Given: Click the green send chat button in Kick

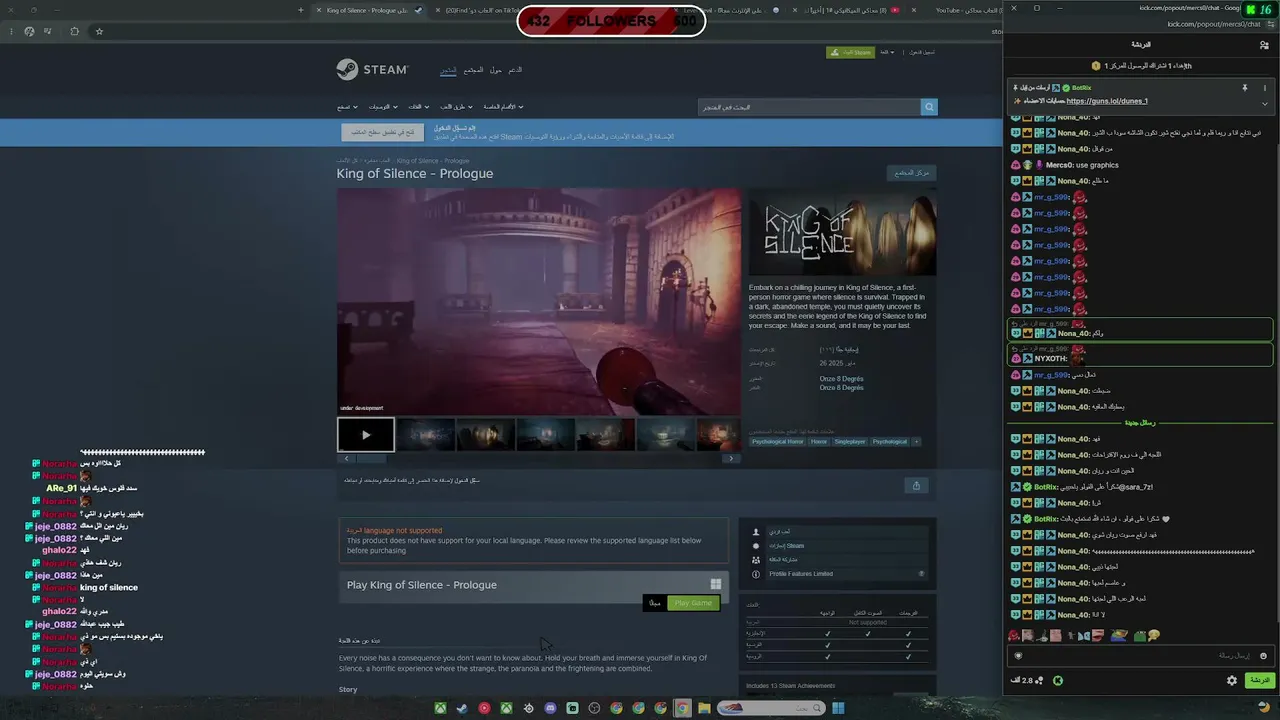Looking at the screenshot, I should click(1259, 680).
